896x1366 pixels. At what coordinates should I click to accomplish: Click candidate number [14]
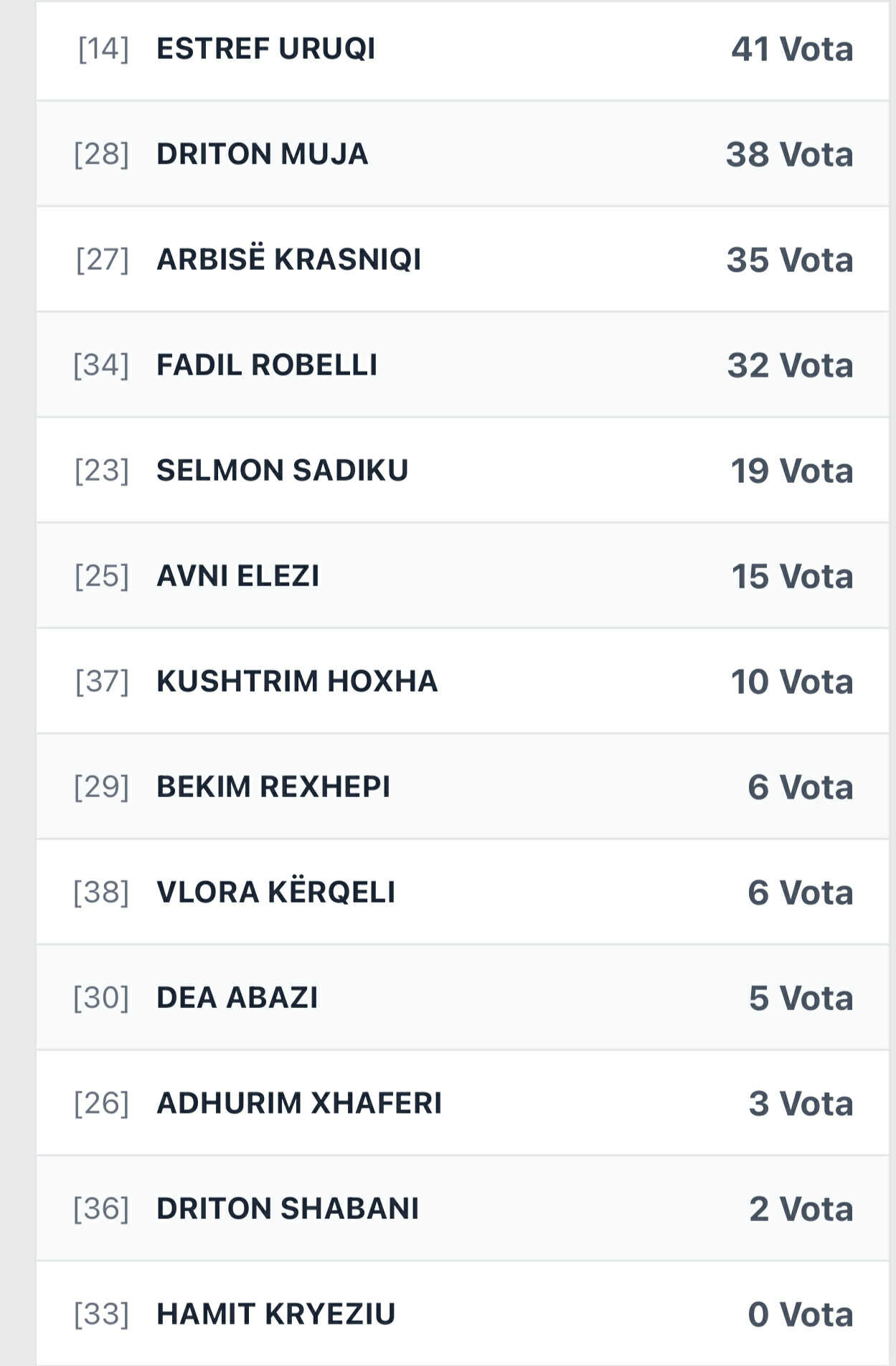click(x=103, y=49)
